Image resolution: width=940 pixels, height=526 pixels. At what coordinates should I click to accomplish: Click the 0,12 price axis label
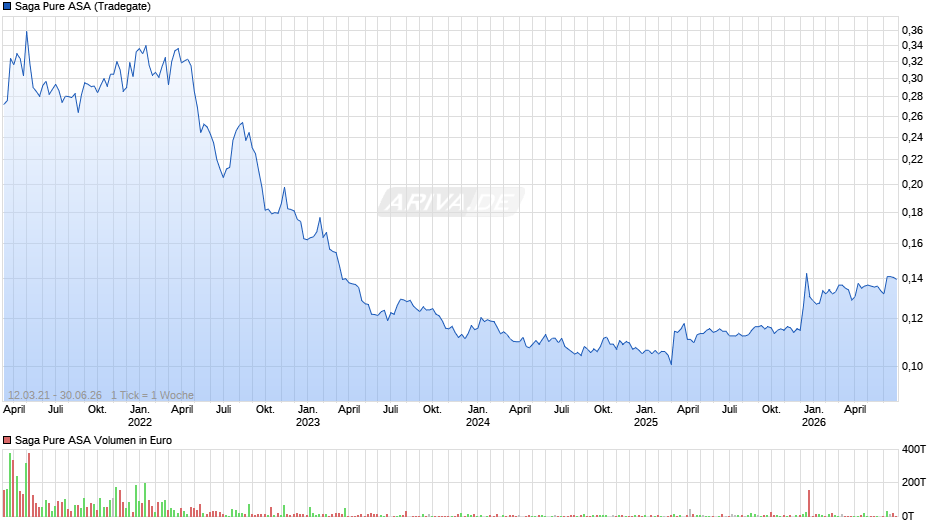click(x=912, y=318)
